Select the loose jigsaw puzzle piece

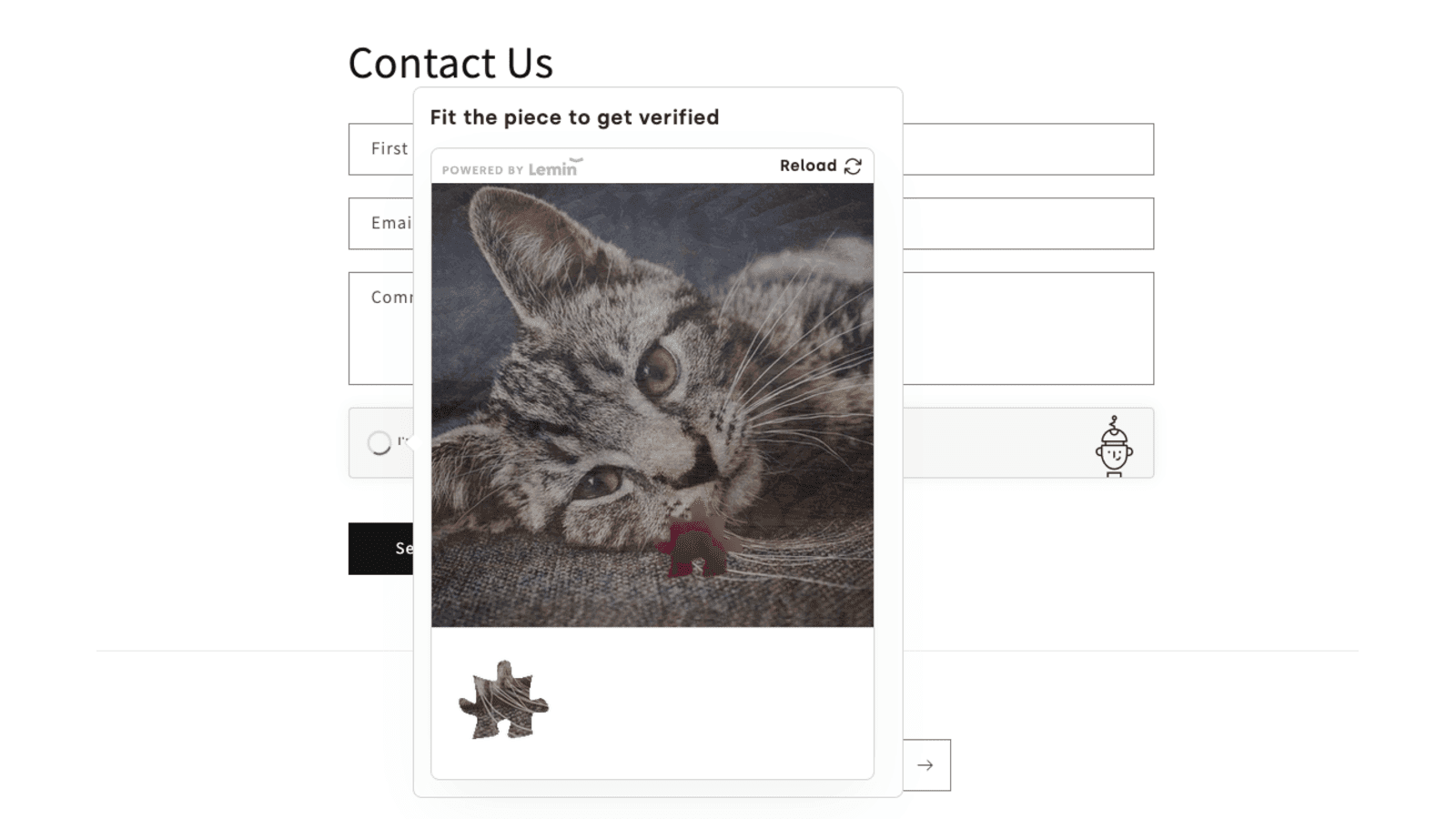pos(503,701)
